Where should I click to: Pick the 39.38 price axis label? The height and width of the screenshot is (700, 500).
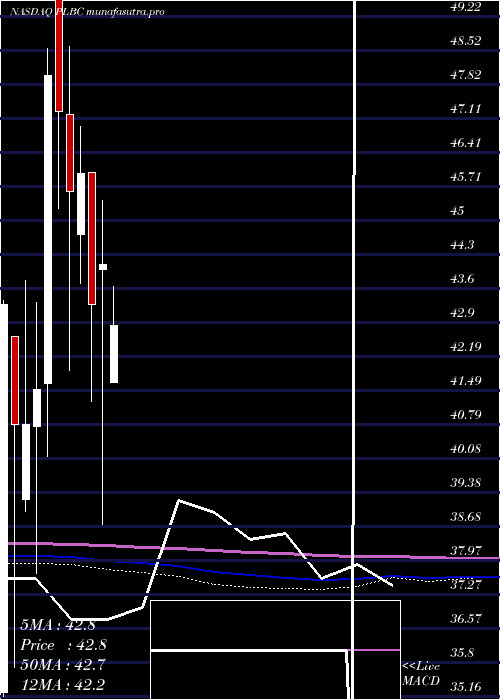pos(466,483)
